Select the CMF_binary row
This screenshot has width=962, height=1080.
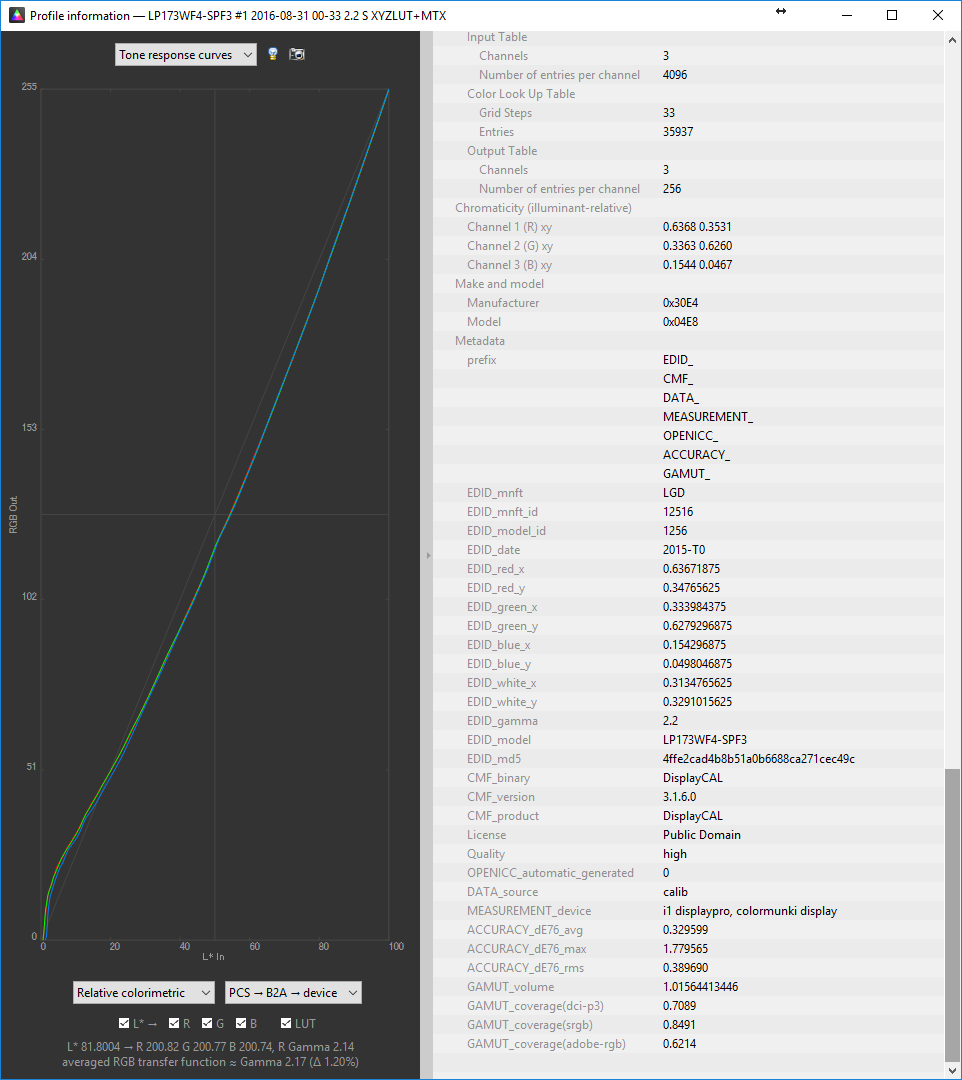[x=689, y=778]
